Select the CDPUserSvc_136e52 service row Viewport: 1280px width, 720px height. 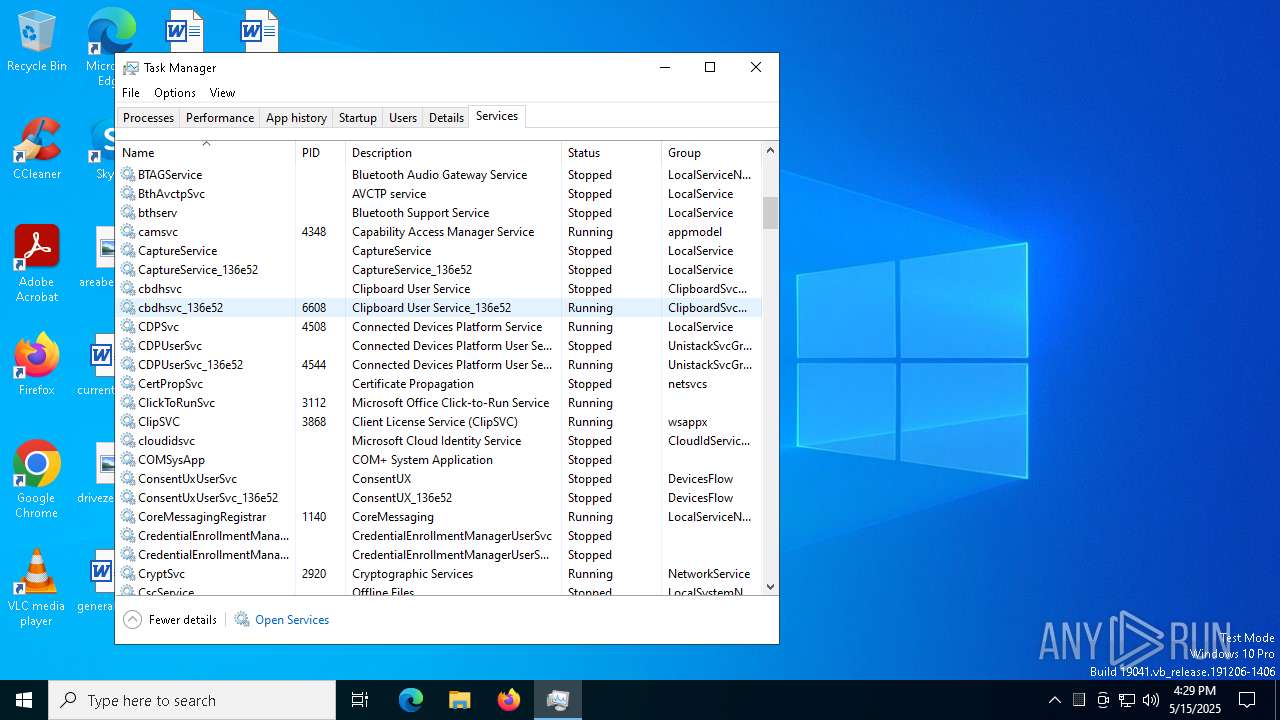[439, 364]
